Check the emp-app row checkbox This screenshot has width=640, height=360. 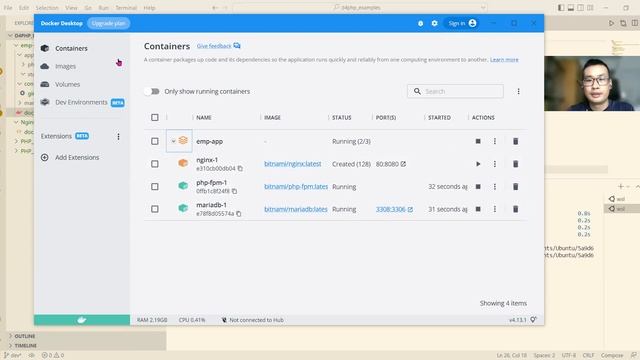[155, 141]
